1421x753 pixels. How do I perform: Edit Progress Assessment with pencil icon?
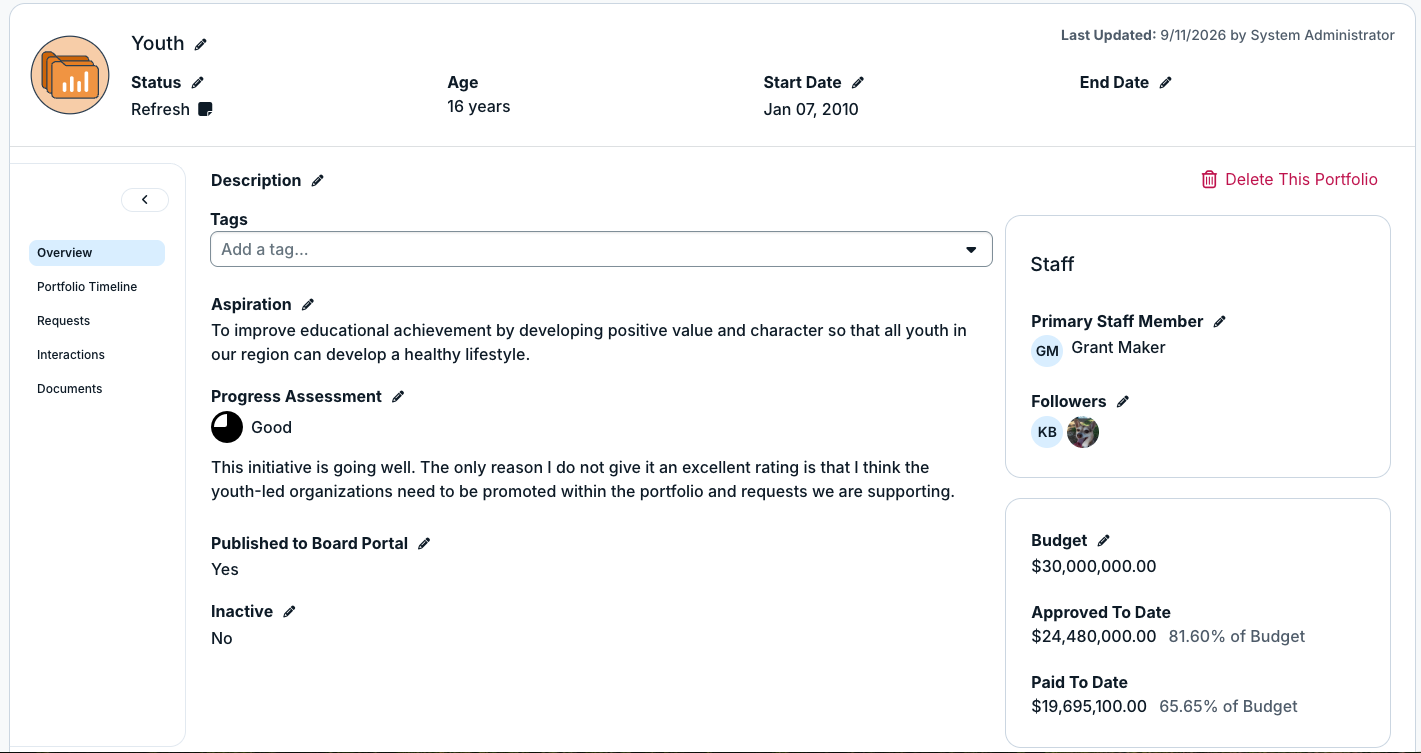(x=398, y=396)
